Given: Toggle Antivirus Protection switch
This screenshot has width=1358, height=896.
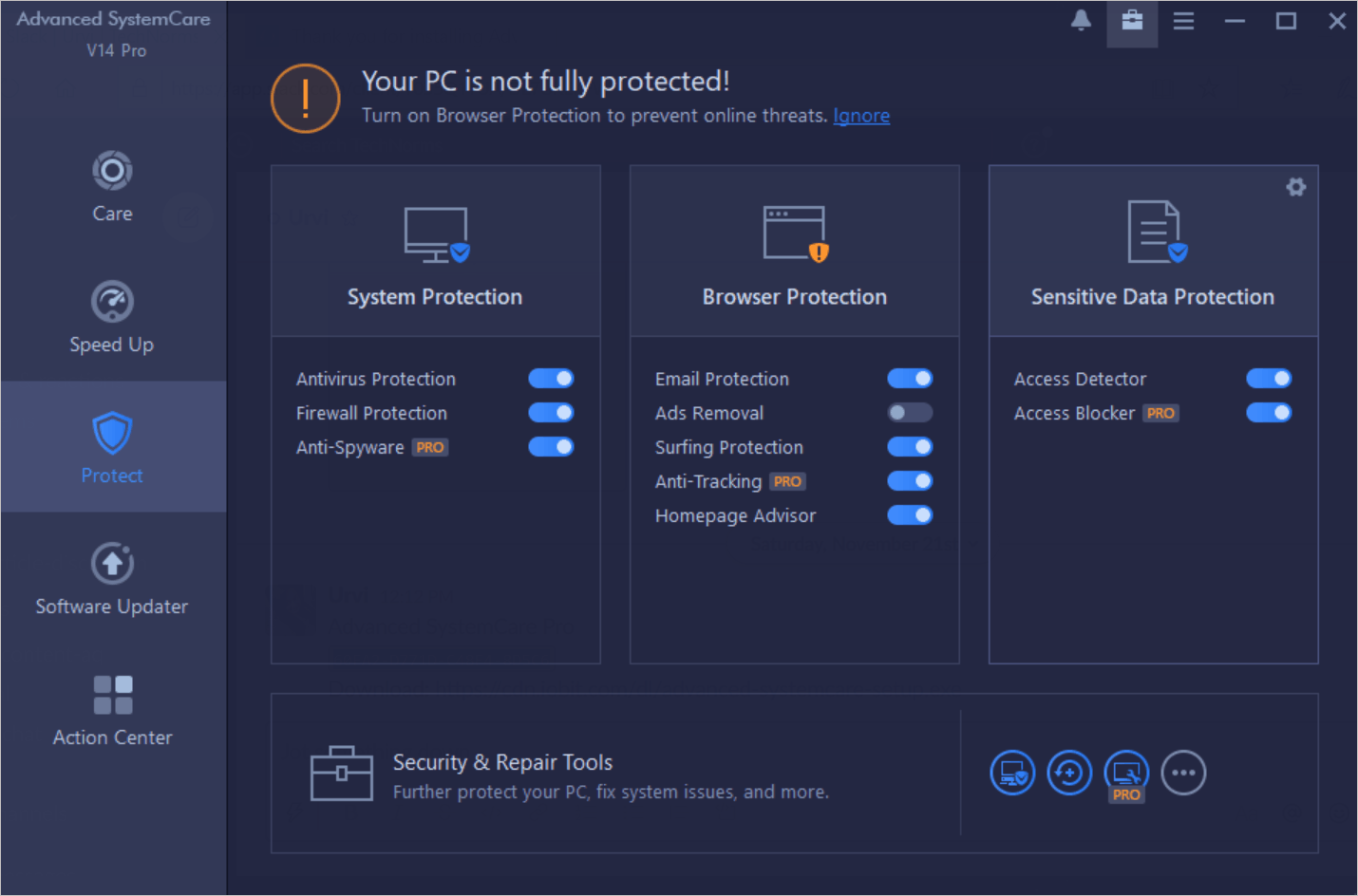Looking at the screenshot, I should [551, 379].
